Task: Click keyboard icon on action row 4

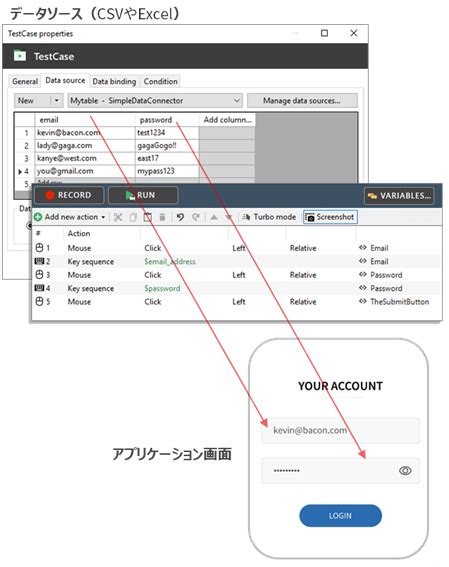Action: (39, 288)
